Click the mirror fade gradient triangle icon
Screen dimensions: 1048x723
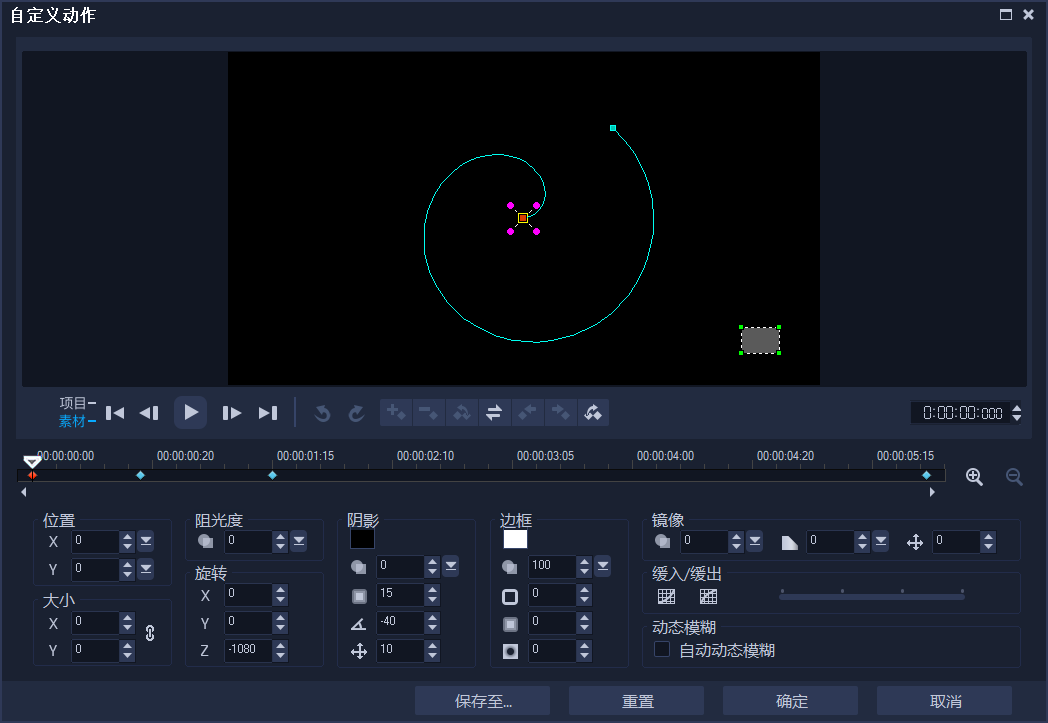789,542
